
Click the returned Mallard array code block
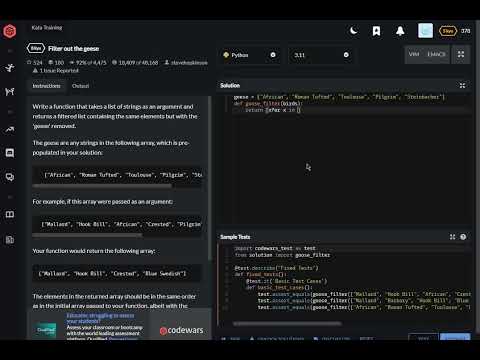pyautogui.click(x=117, y=273)
